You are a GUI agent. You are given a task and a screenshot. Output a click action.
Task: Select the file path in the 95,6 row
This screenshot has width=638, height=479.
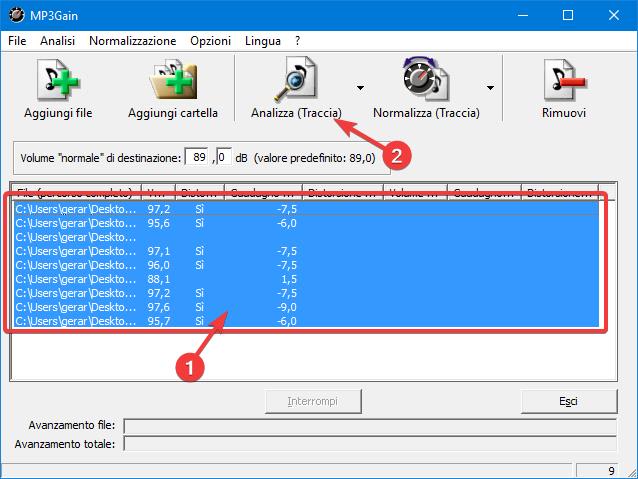pyautogui.click(x=76, y=223)
